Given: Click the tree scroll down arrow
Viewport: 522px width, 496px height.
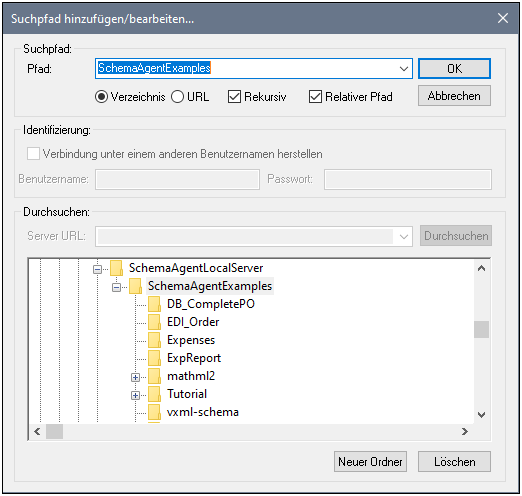Looking at the screenshot, I should 481,415.
